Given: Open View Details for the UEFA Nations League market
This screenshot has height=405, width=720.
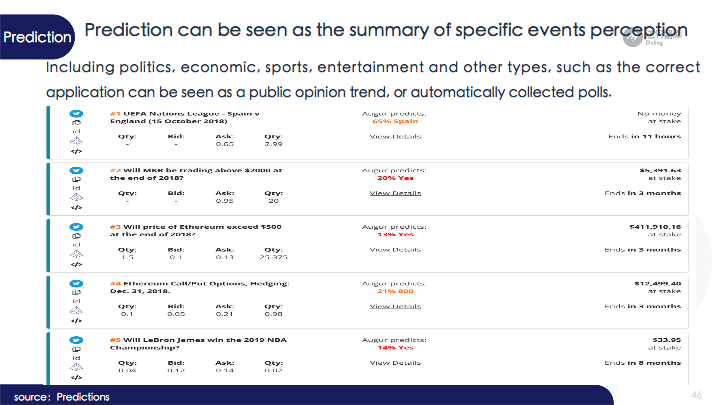Looking at the screenshot, I should [x=395, y=136].
